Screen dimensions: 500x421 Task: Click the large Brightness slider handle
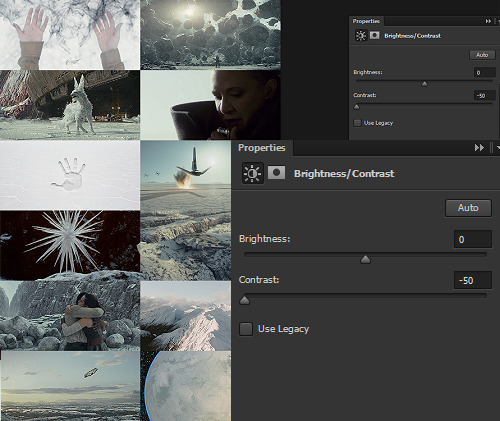(365, 259)
